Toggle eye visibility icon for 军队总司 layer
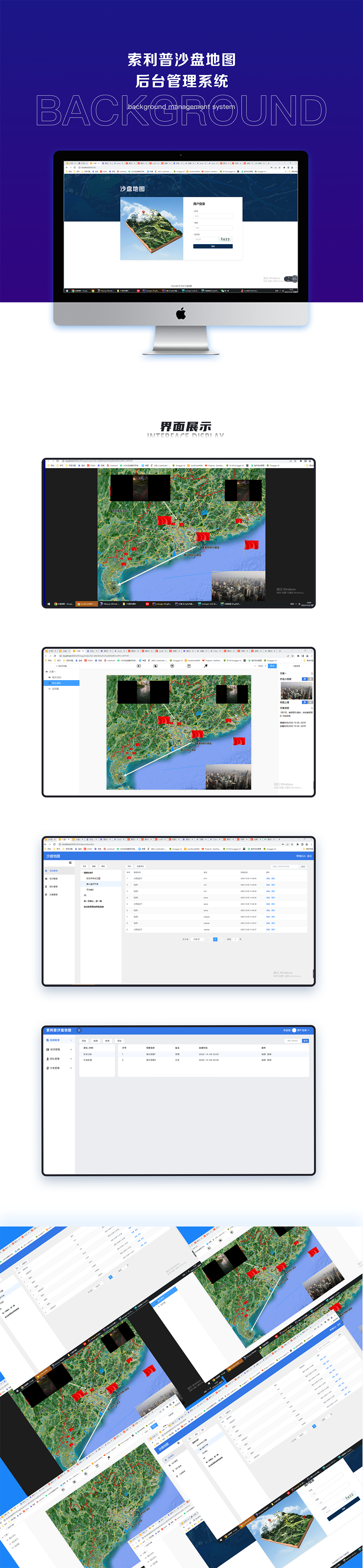363x1568 pixels. [49, 677]
